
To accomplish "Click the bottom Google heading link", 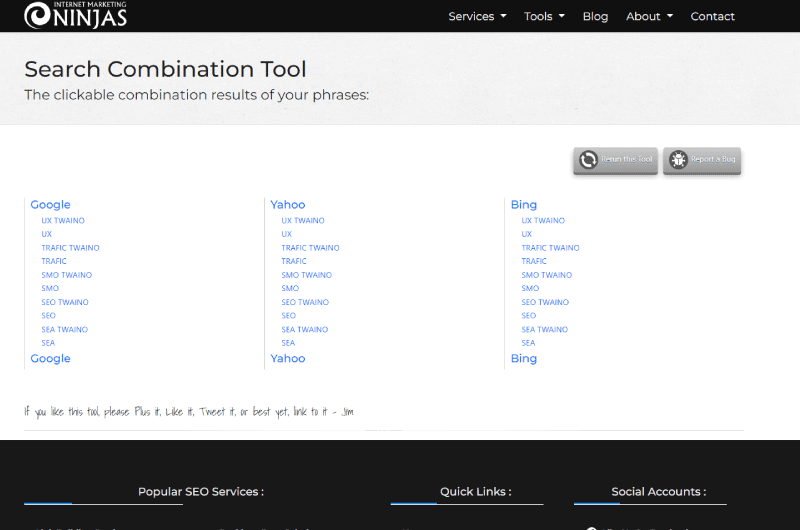I will [x=51, y=359].
